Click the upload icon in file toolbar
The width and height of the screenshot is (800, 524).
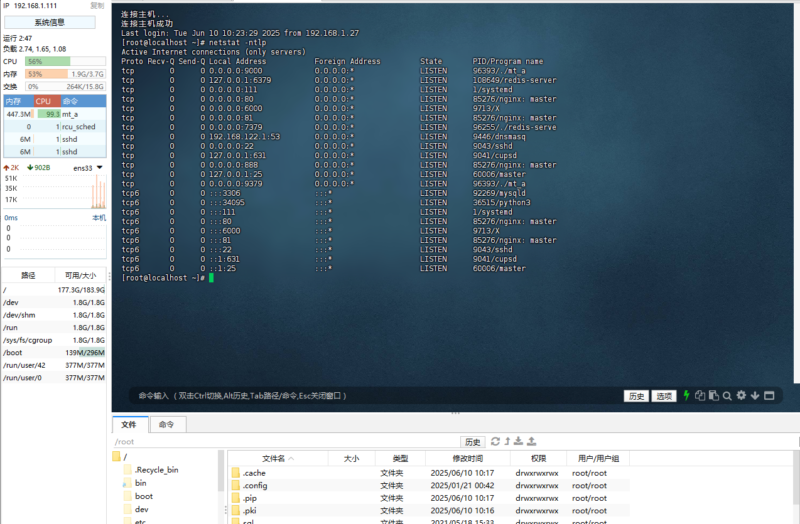click(x=532, y=441)
